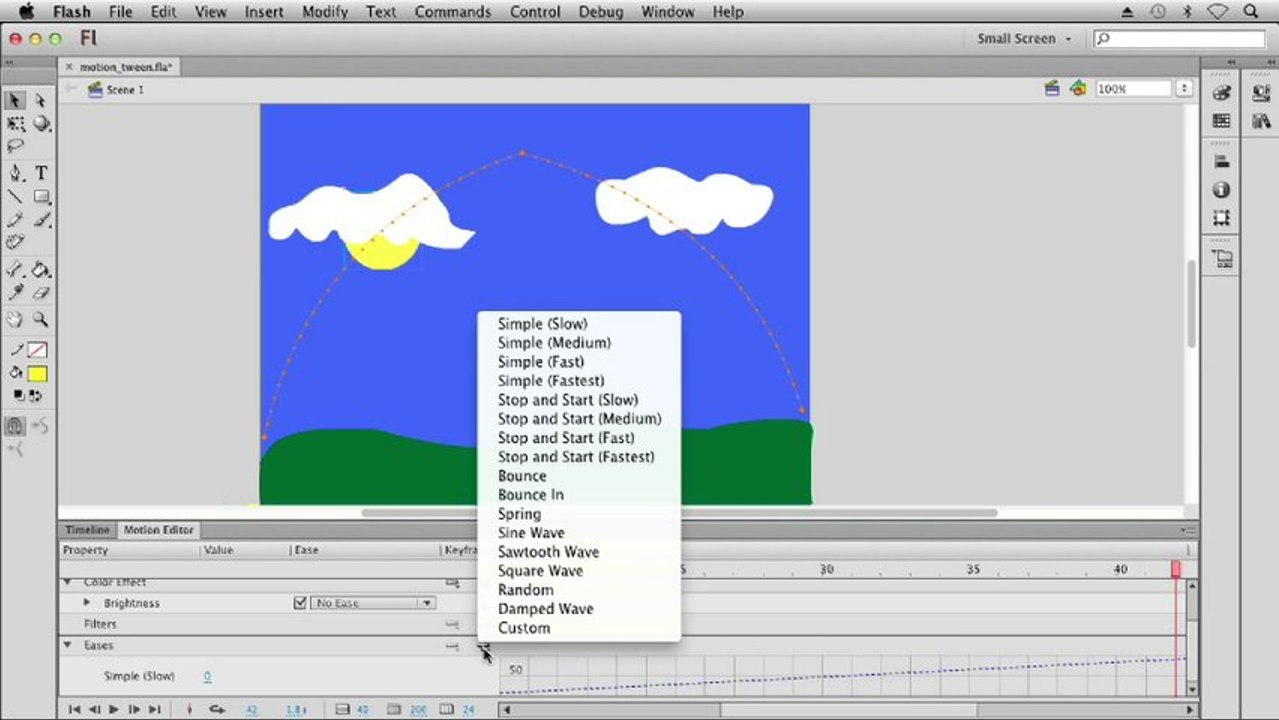1279x720 pixels.
Task: Open the Info panel icon
Action: (1221, 190)
